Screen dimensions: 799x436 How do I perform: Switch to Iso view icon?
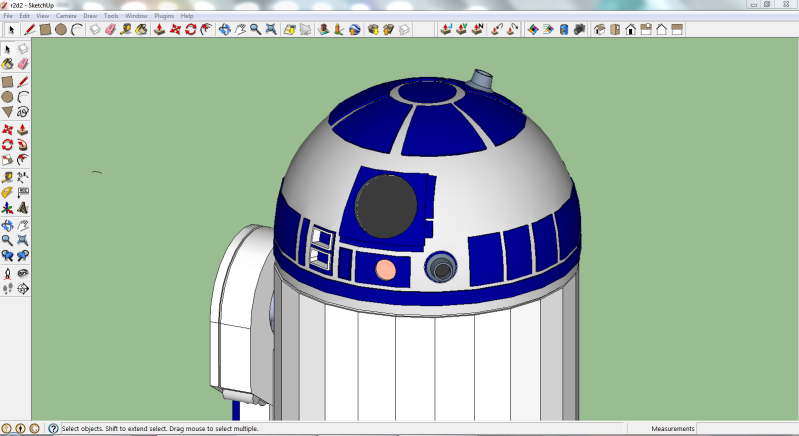(x=600, y=30)
